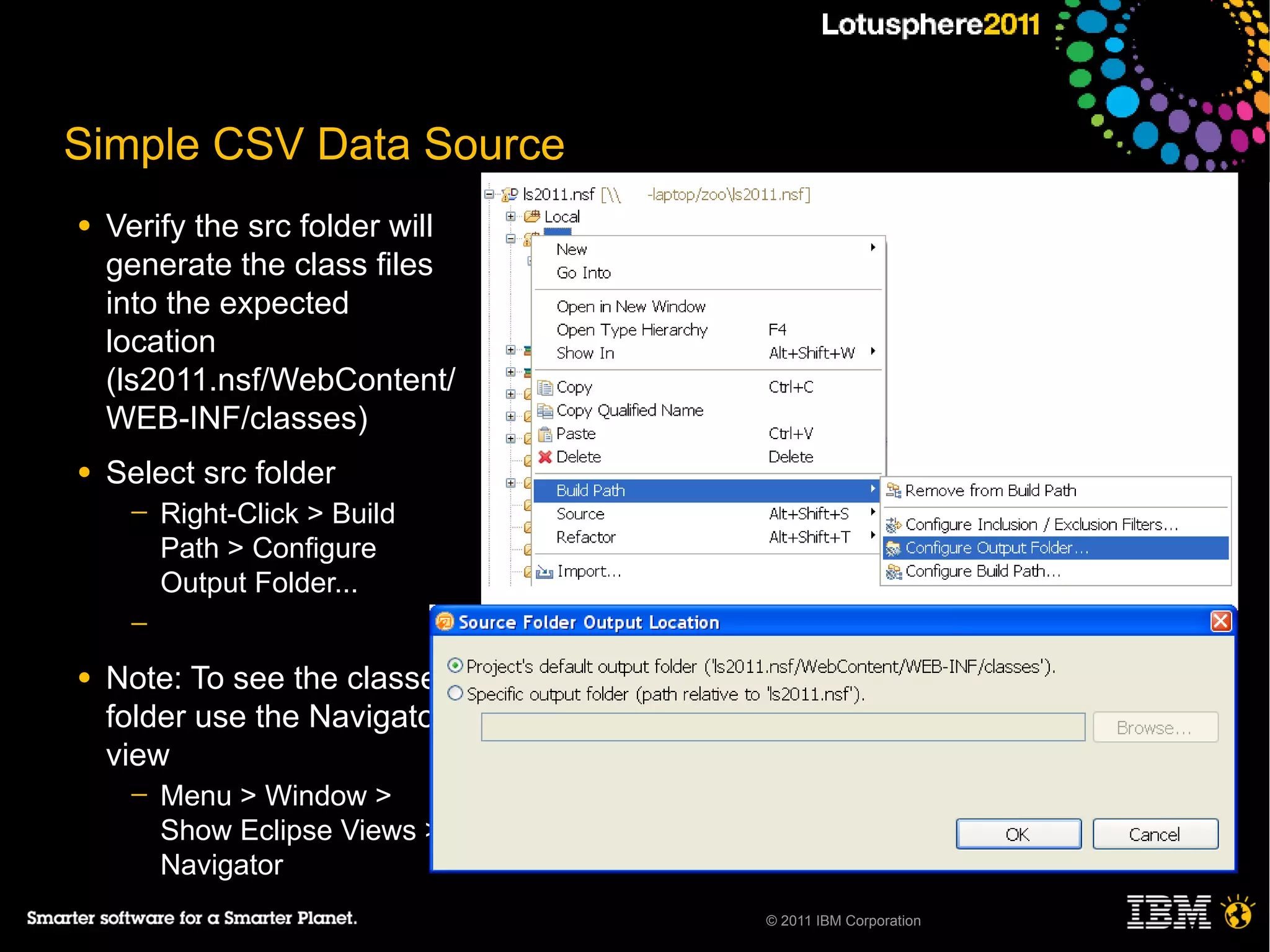Click the red Delete X icon
This screenshot has width=1270, height=952.
click(545, 457)
